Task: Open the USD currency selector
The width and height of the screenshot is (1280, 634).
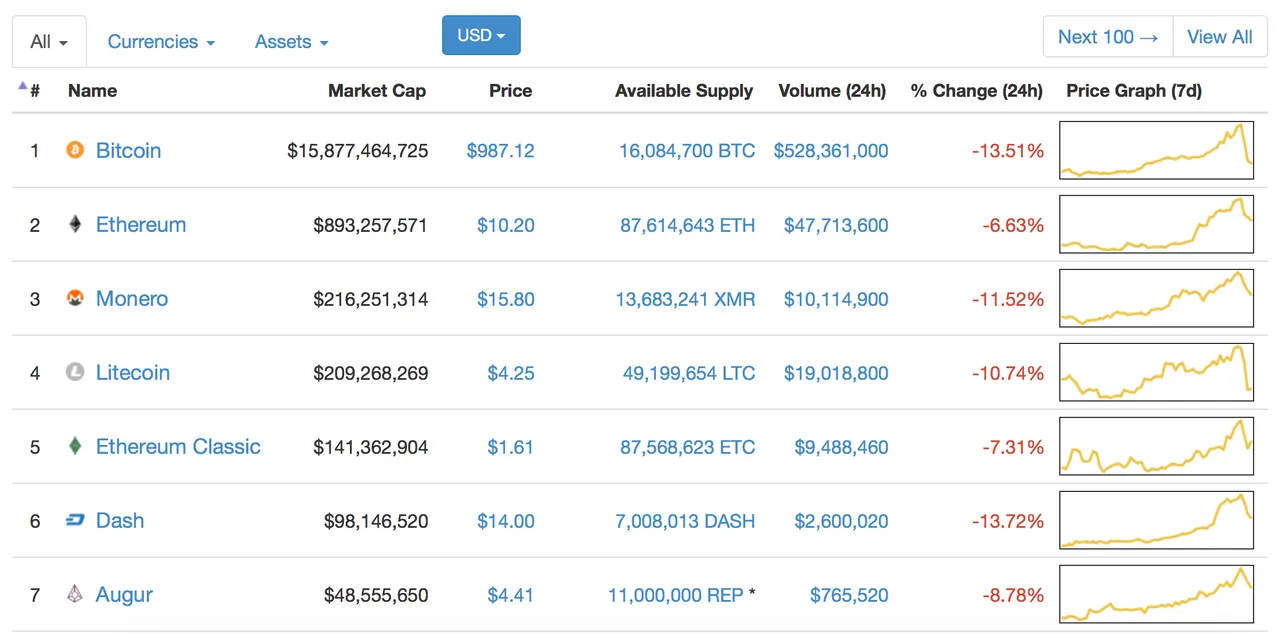Action: click(x=481, y=36)
